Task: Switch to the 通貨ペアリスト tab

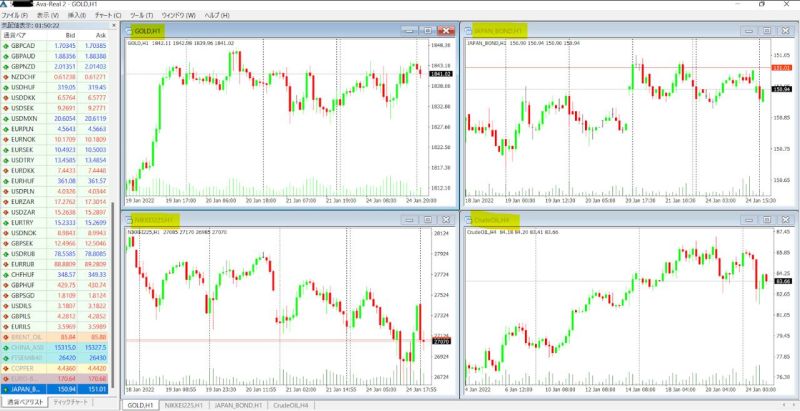Action: point(24,402)
